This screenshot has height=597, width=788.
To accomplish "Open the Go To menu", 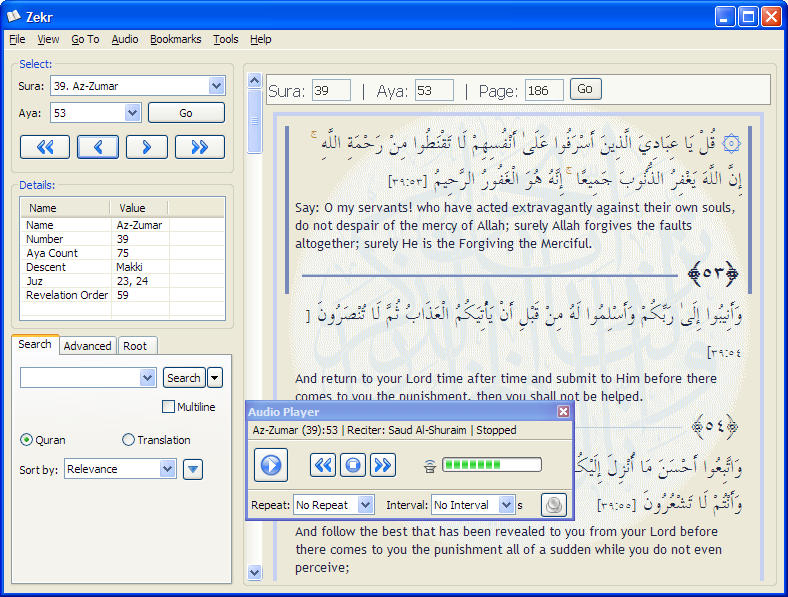I will (x=85, y=39).
